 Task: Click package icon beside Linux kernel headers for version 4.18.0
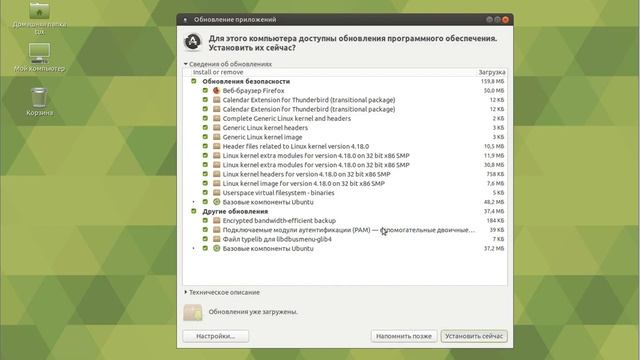pyautogui.click(x=217, y=174)
